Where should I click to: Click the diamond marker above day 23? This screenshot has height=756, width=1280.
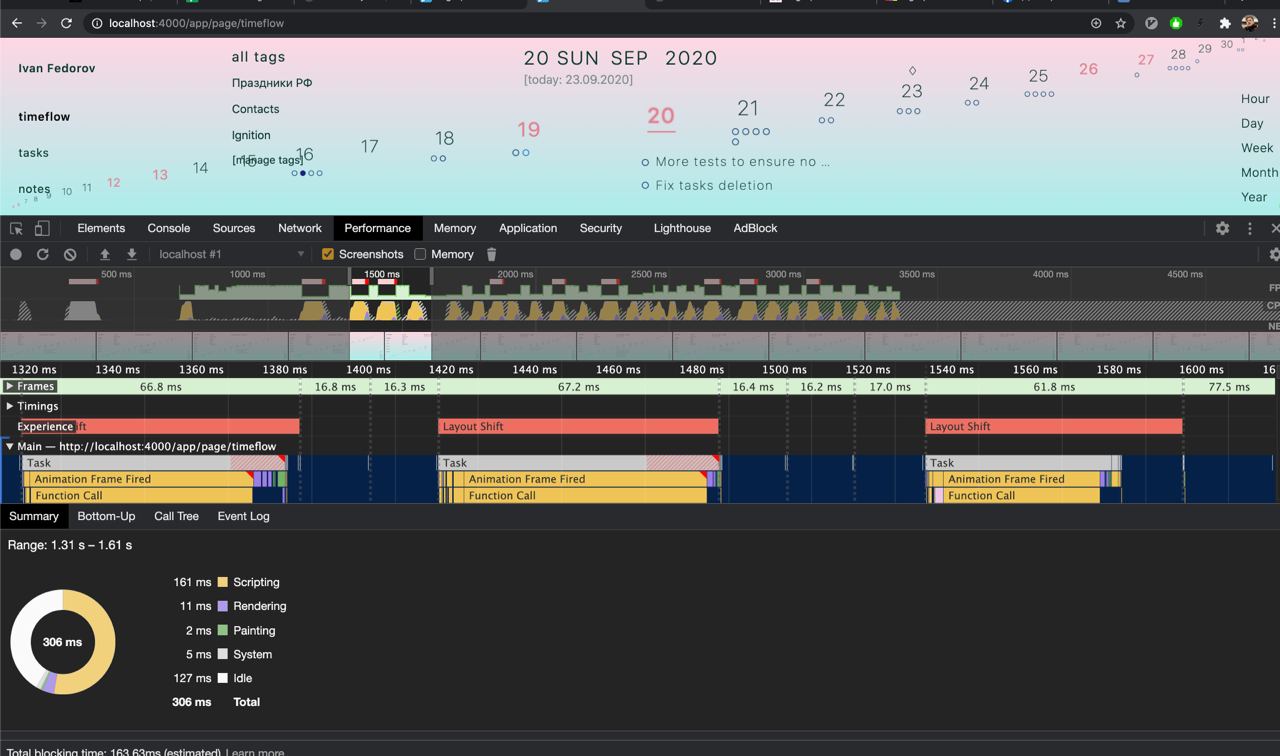[x=912, y=71]
